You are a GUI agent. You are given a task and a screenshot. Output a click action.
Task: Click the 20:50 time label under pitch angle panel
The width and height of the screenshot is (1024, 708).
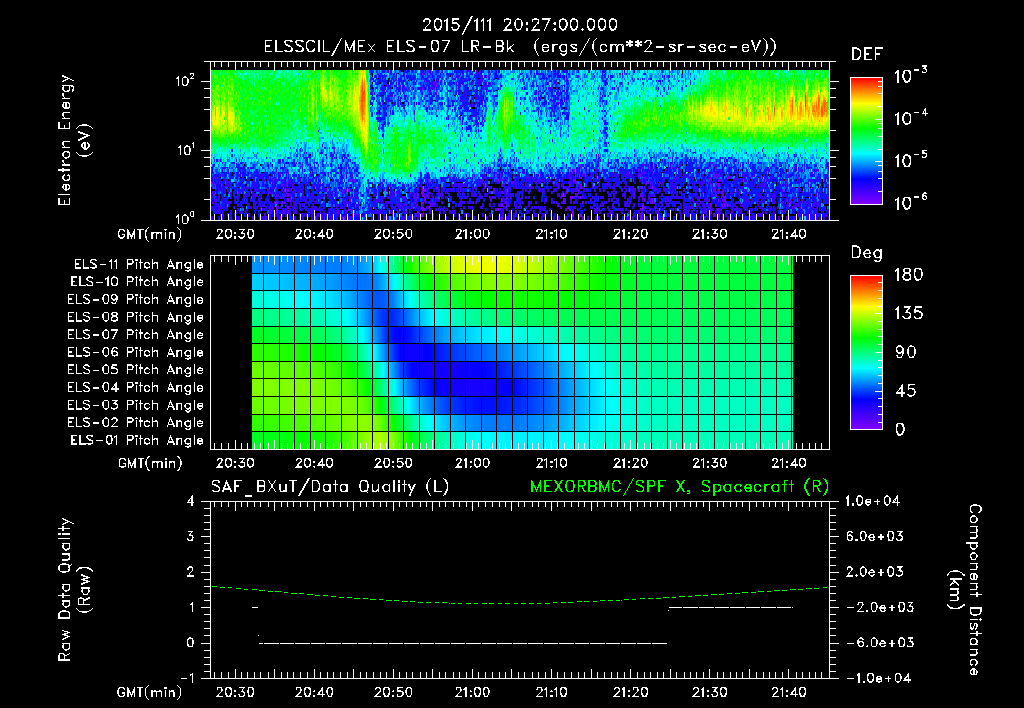(392, 463)
